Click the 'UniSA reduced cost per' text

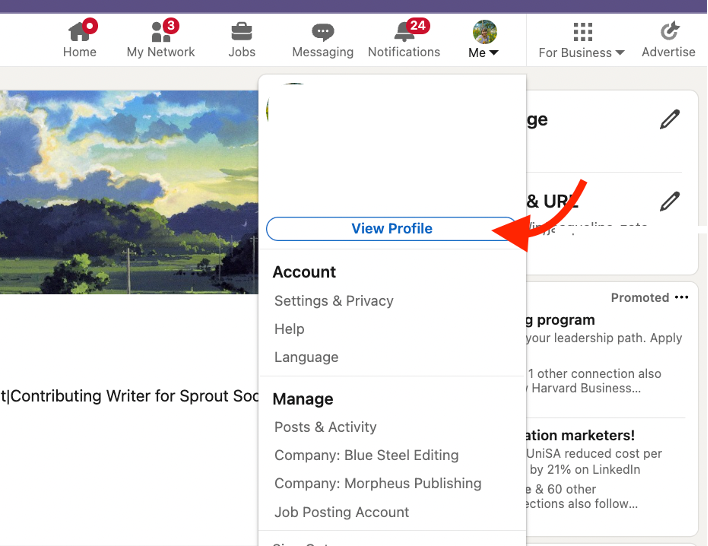point(594,453)
